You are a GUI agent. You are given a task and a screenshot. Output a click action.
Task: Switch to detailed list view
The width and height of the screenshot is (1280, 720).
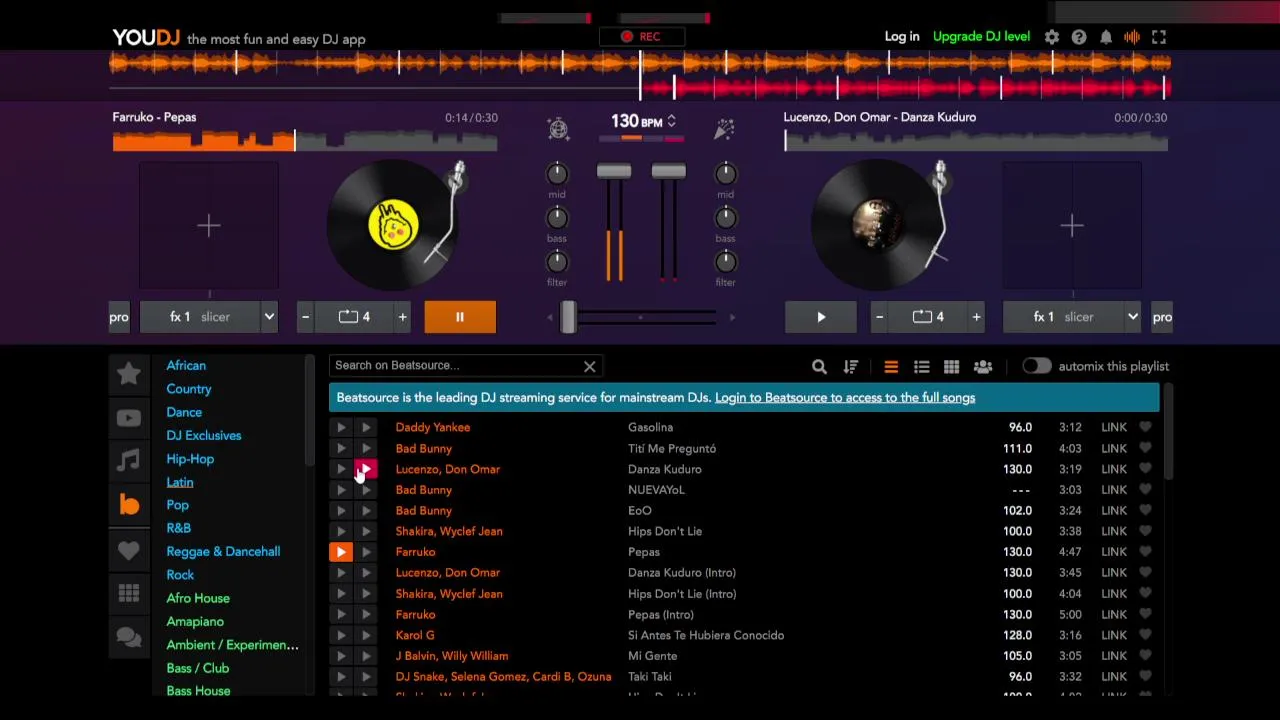(922, 367)
